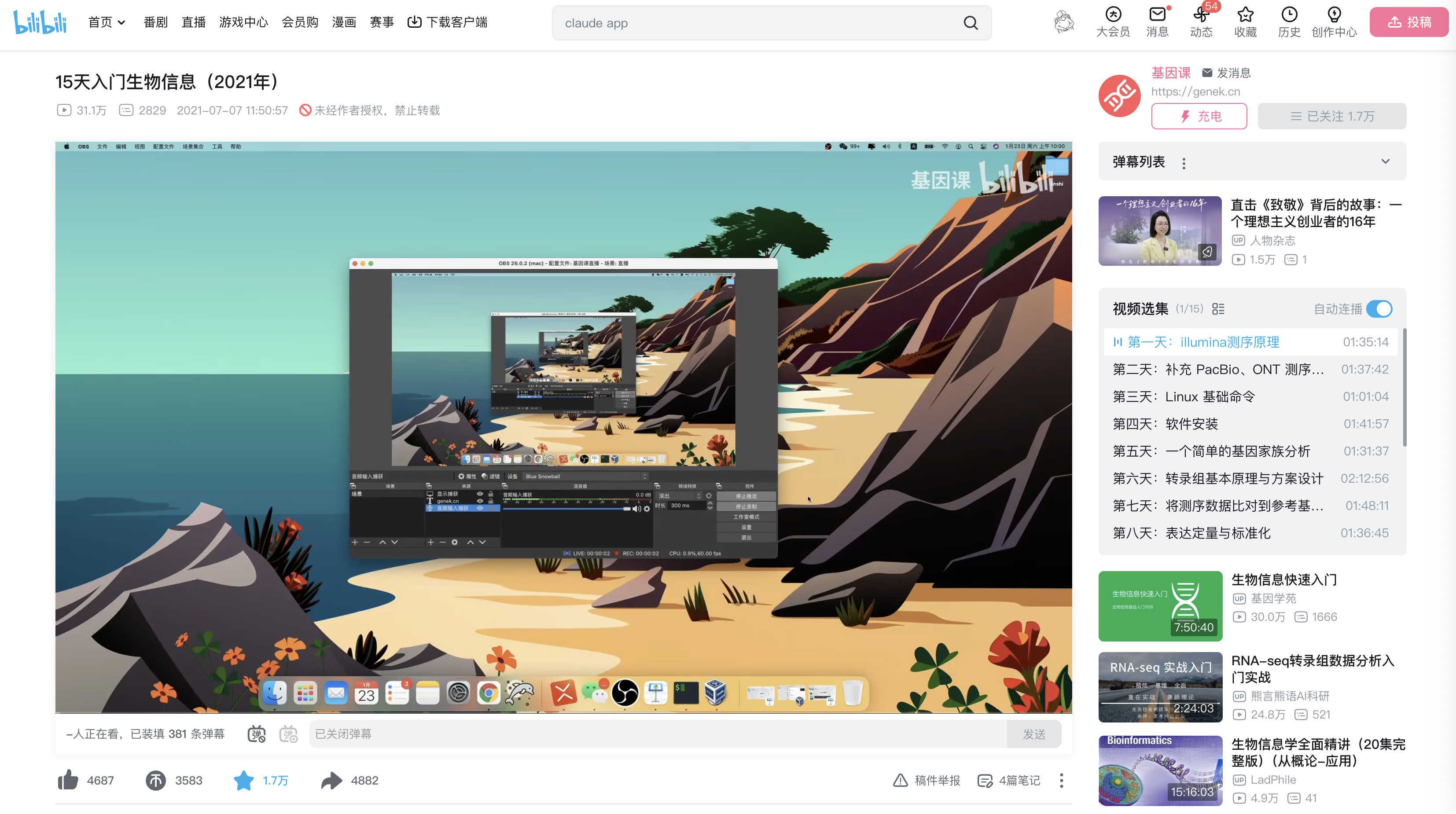The height and width of the screenshot is (814, 1456).
Task: Open the 首页 dropdown menu
Action: (x=106, y=22)
